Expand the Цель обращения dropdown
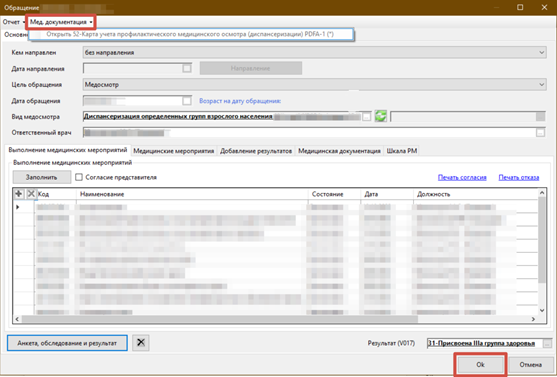Viewport: 557px width, 377px height. (541, 85)
